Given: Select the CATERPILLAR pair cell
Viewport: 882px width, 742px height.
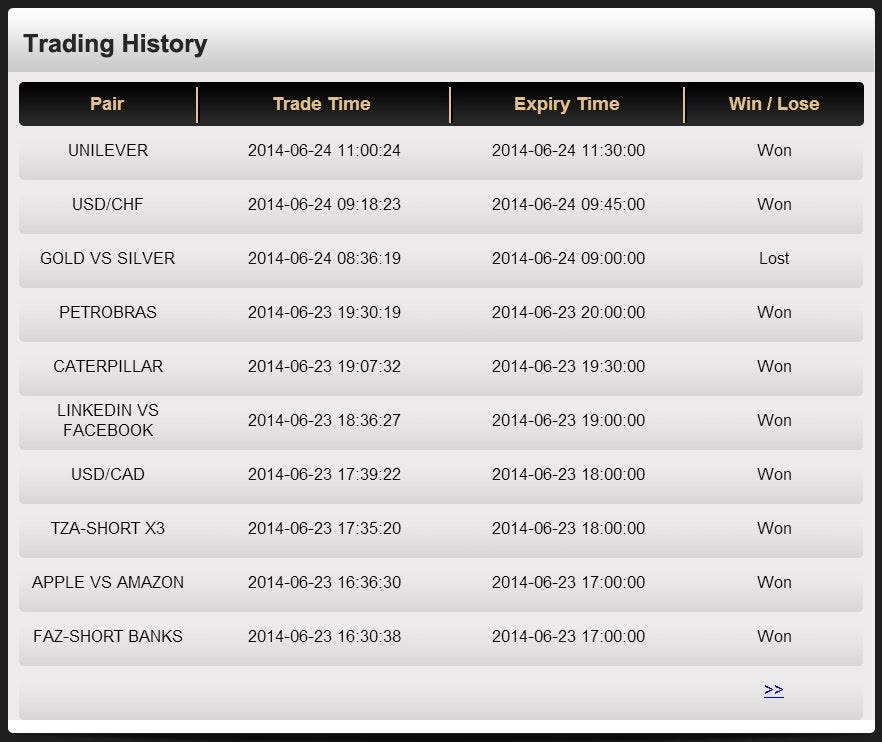Looking at the screenshot, I should click(x=108, y=366).
